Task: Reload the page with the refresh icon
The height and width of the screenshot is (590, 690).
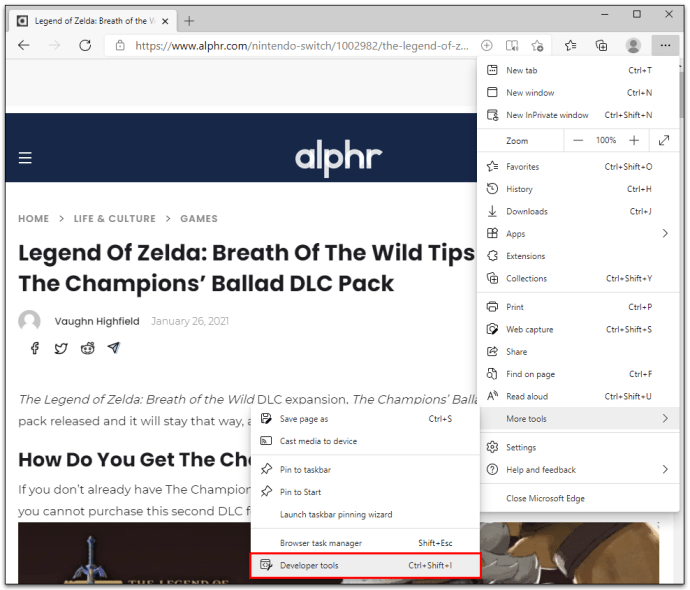Action: (85, 45)
